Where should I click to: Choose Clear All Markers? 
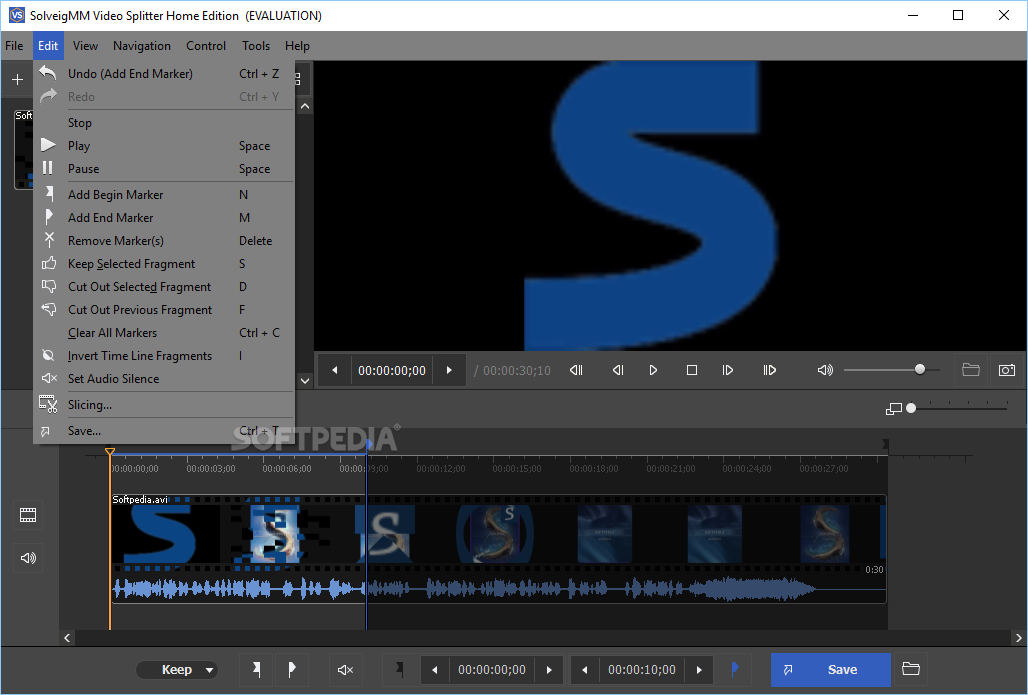[163, 332]
